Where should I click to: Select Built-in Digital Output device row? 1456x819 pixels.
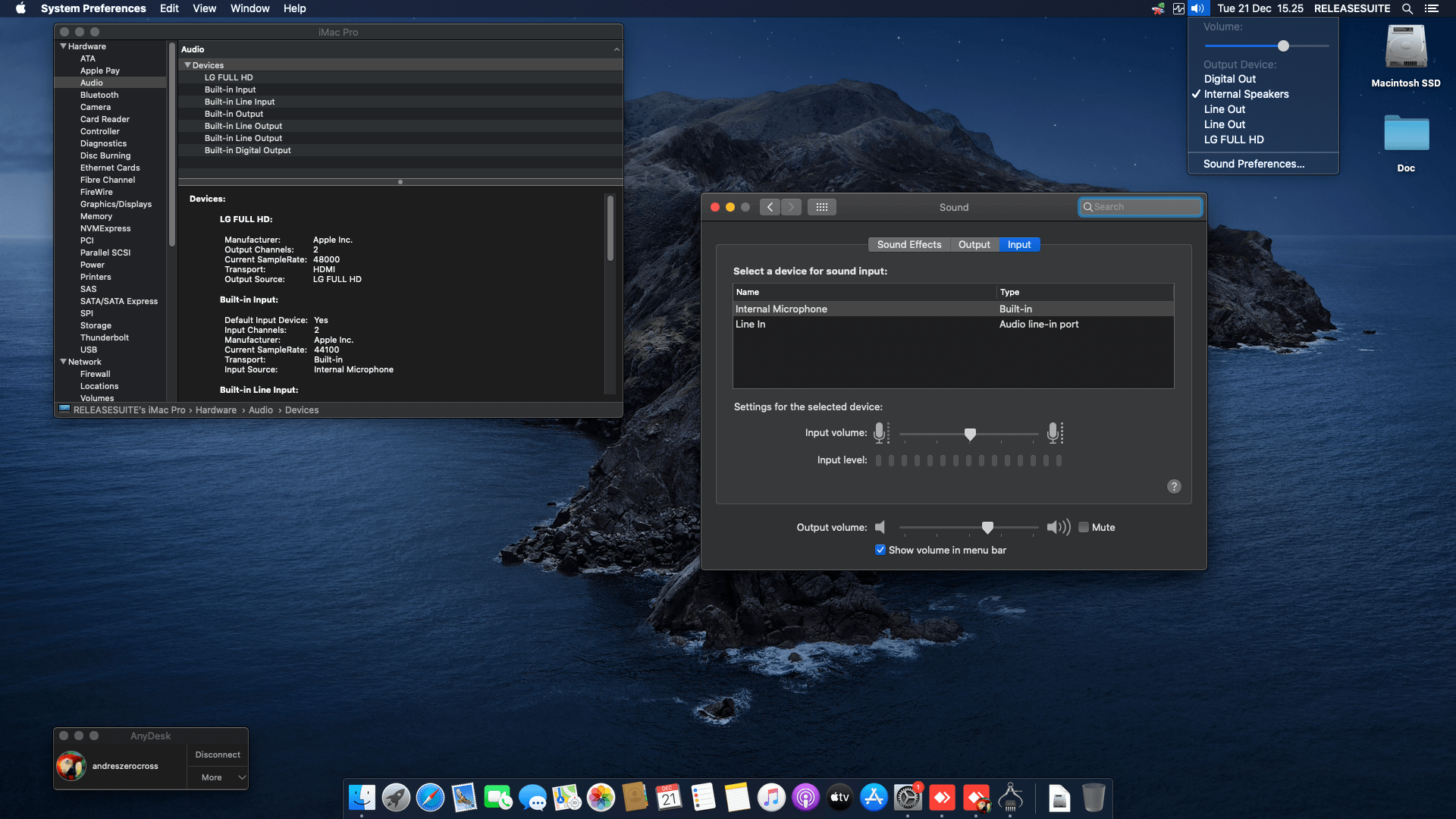[x=400, y=150]
